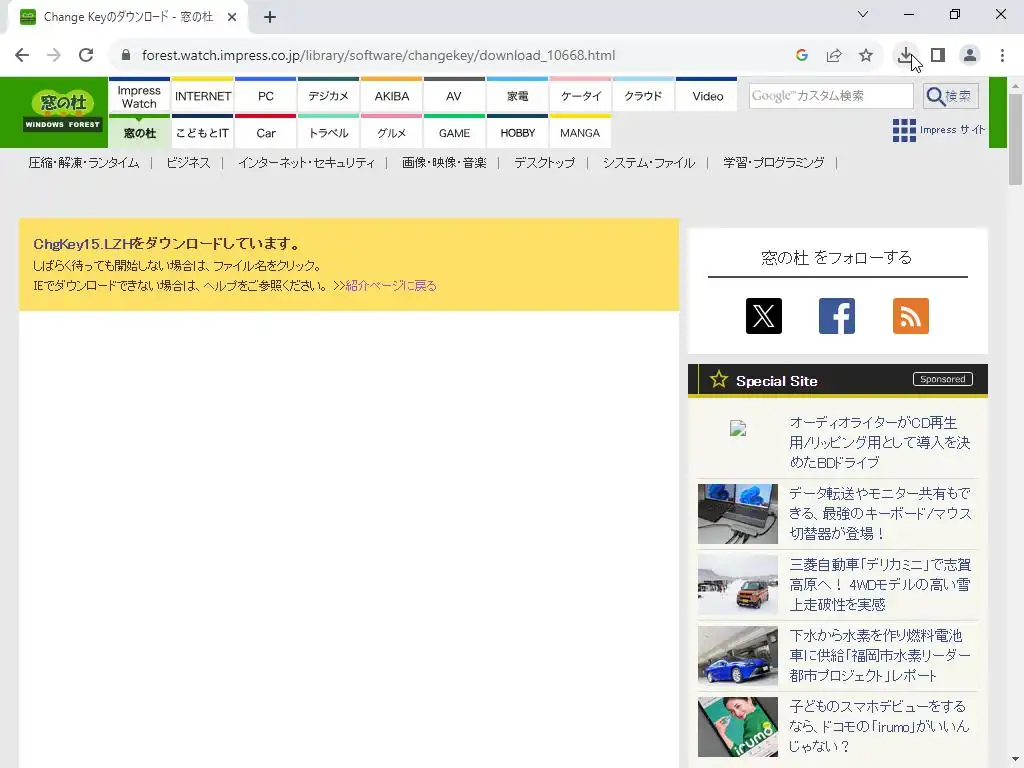Open the デスクトップ category
1024x768 pixels.
545,163
